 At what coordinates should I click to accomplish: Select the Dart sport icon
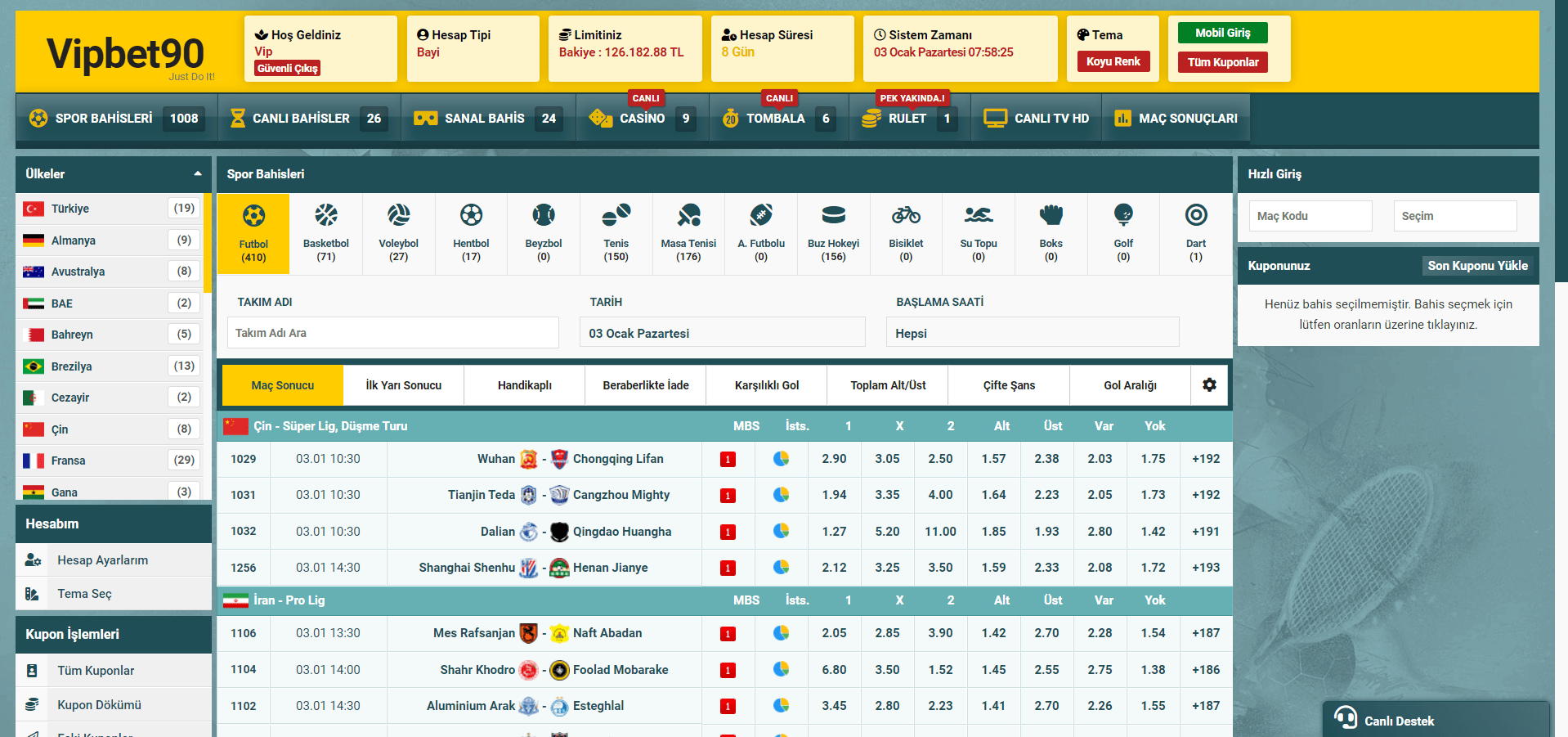[1196, 215]
